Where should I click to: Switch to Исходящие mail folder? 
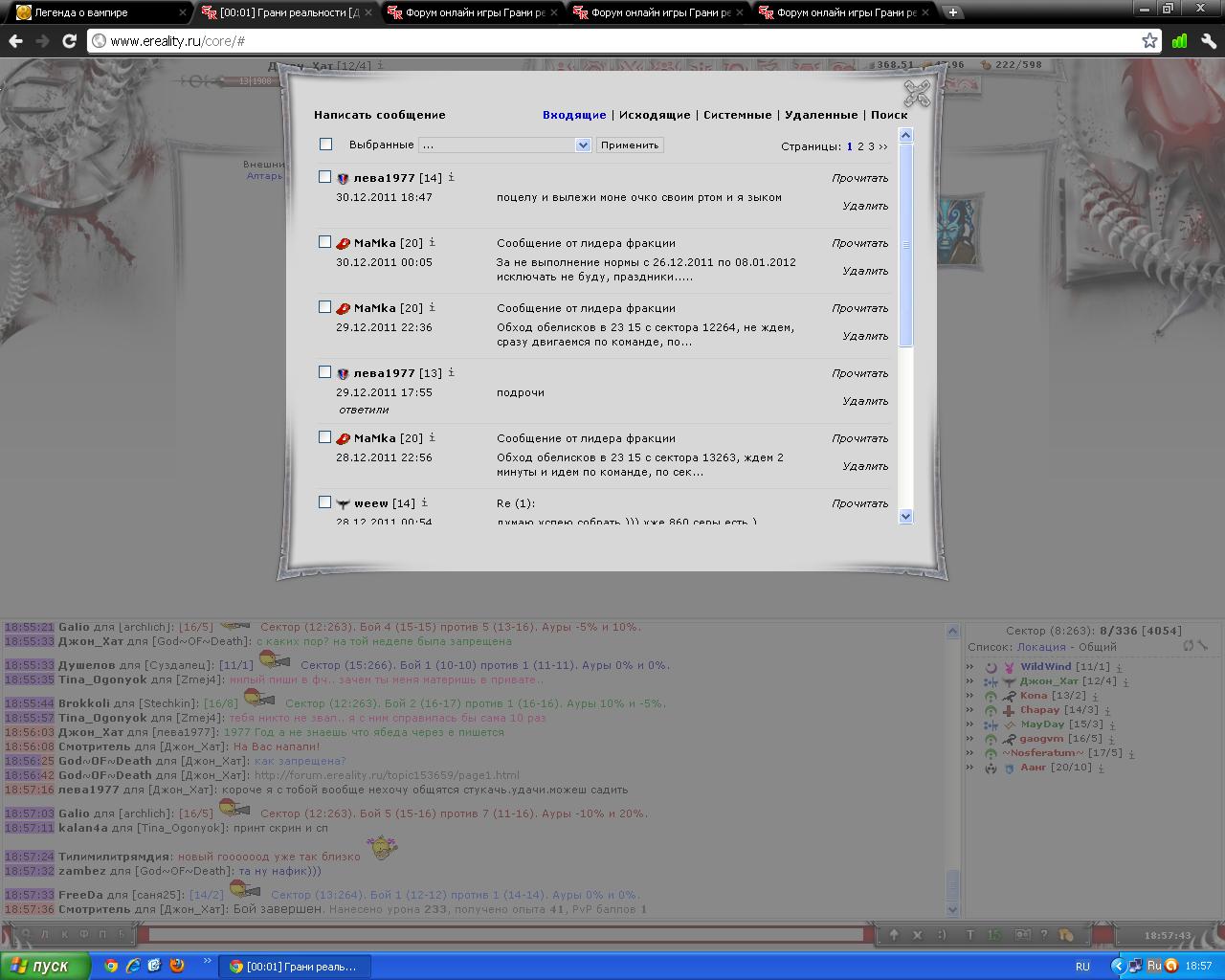655,115
